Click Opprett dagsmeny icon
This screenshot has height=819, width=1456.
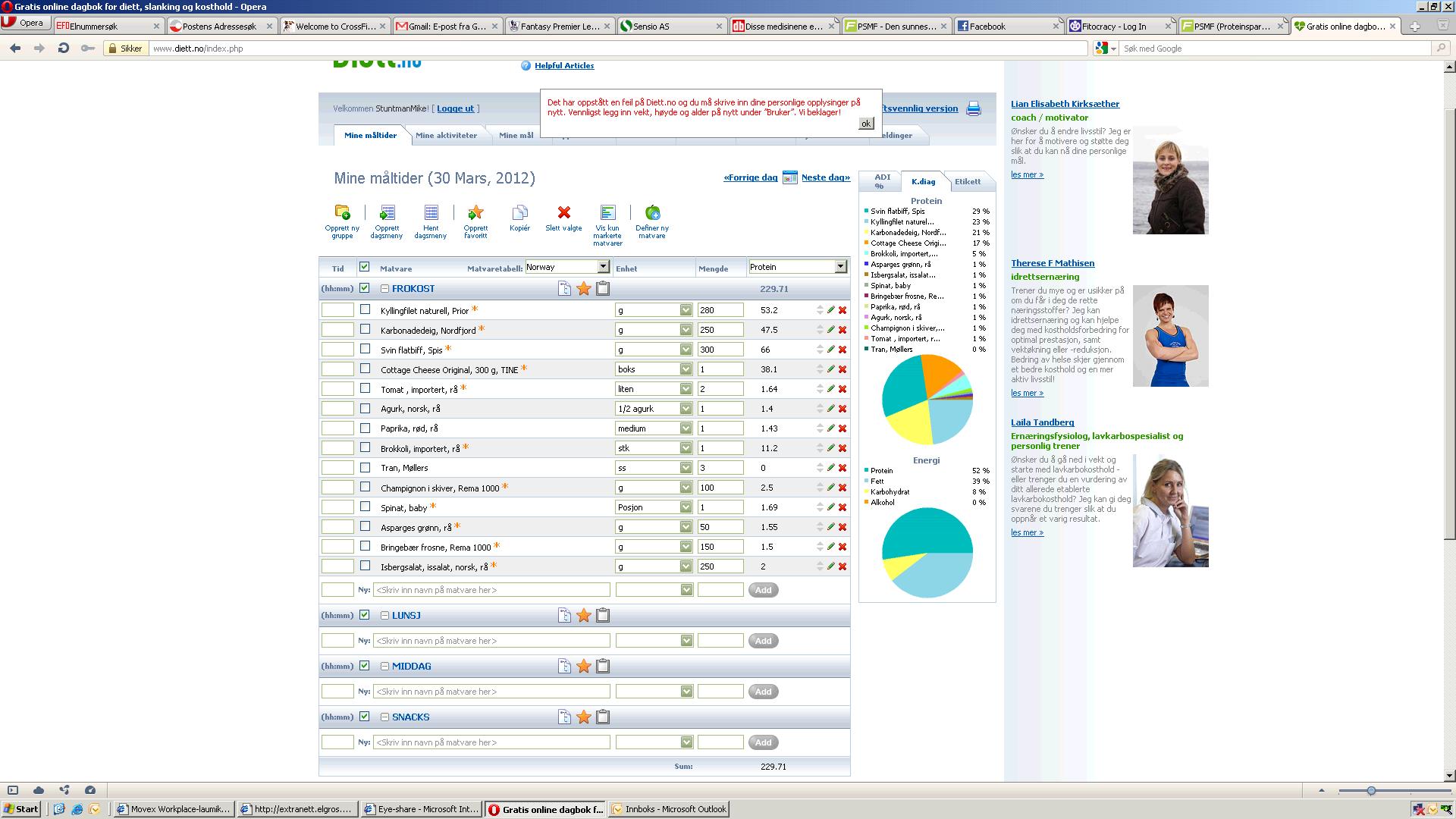(x=387, y=212)
